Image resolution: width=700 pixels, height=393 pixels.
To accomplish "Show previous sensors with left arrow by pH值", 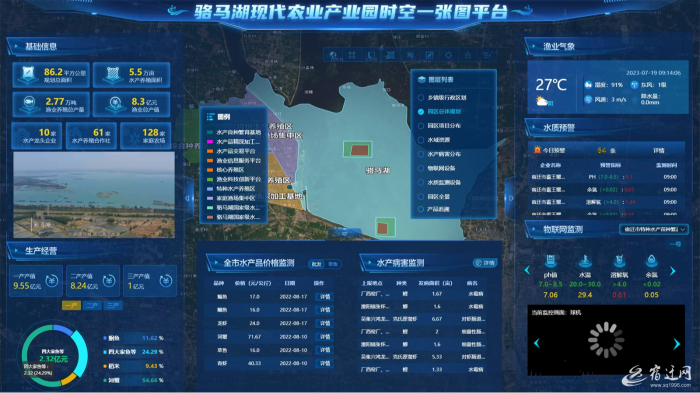I will [x=527, y=270].
